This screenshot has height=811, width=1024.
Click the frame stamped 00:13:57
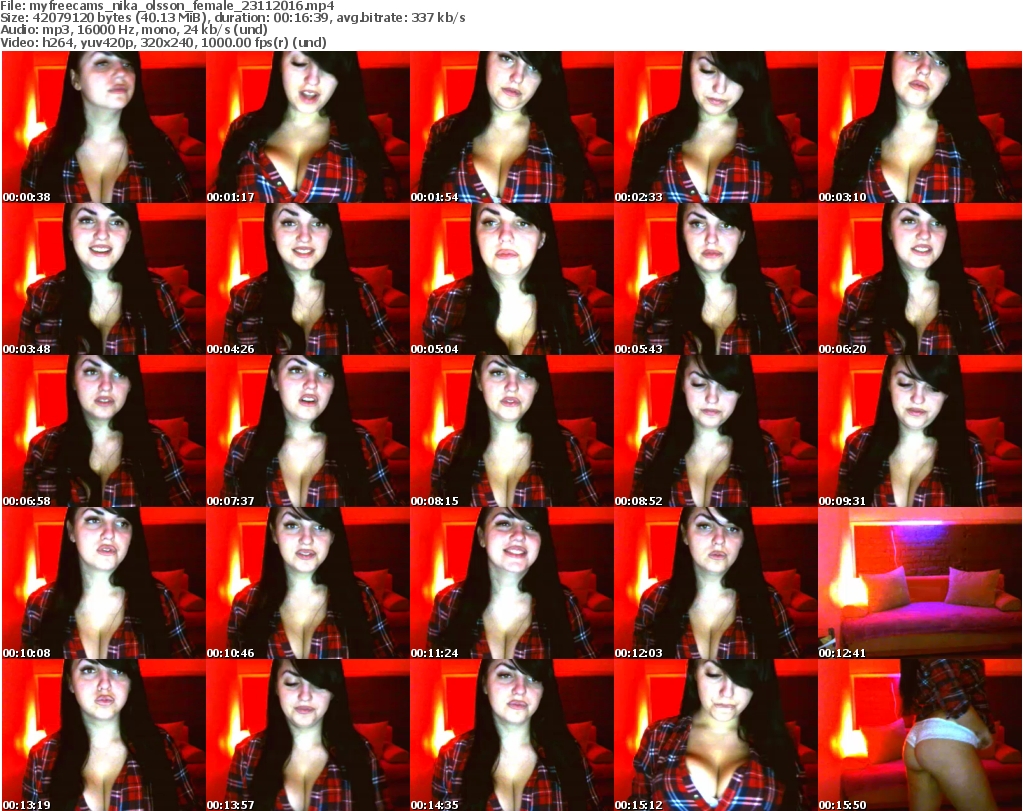tap(308, 735)
